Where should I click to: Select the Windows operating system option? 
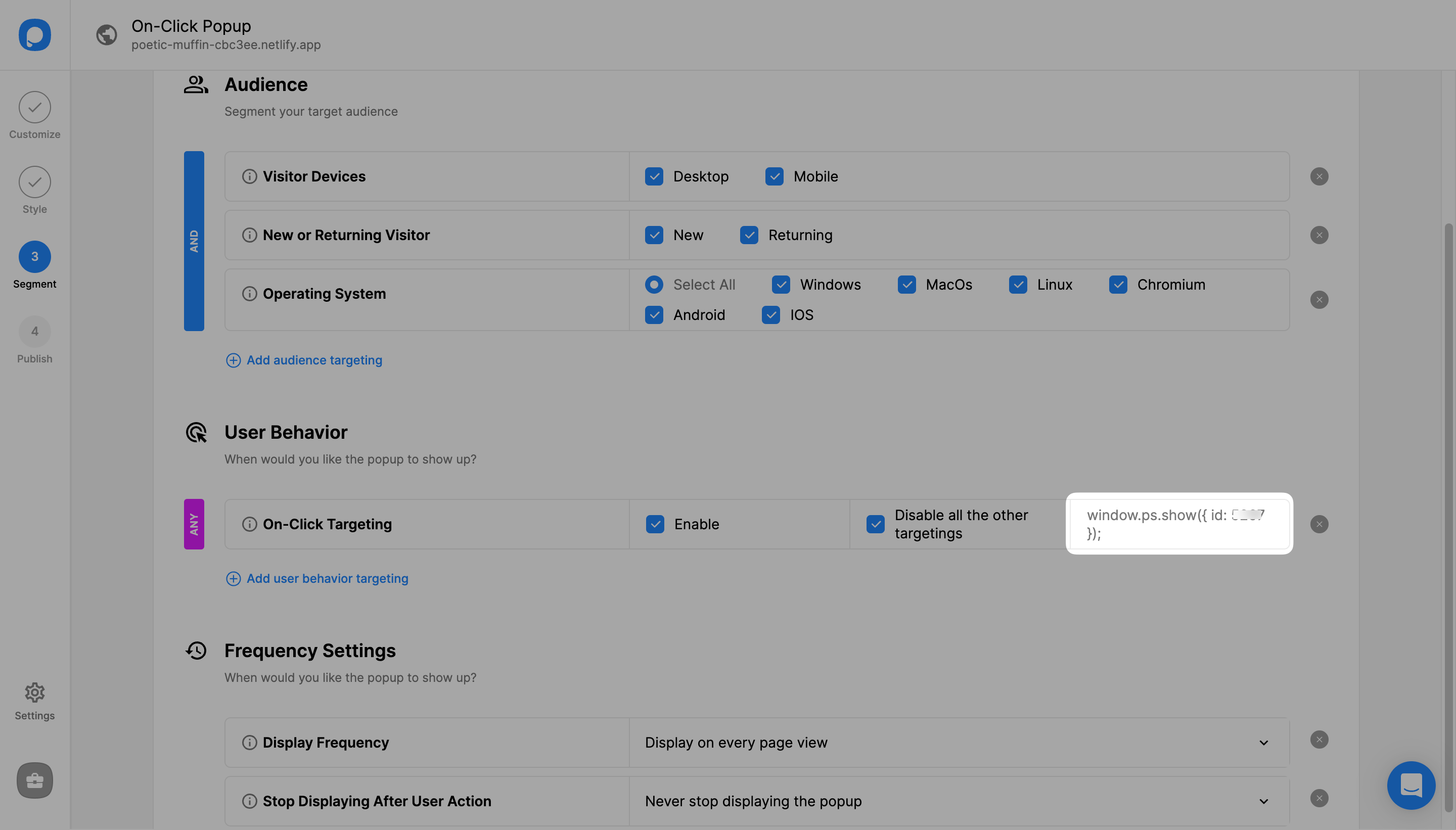tap(781, 284)
